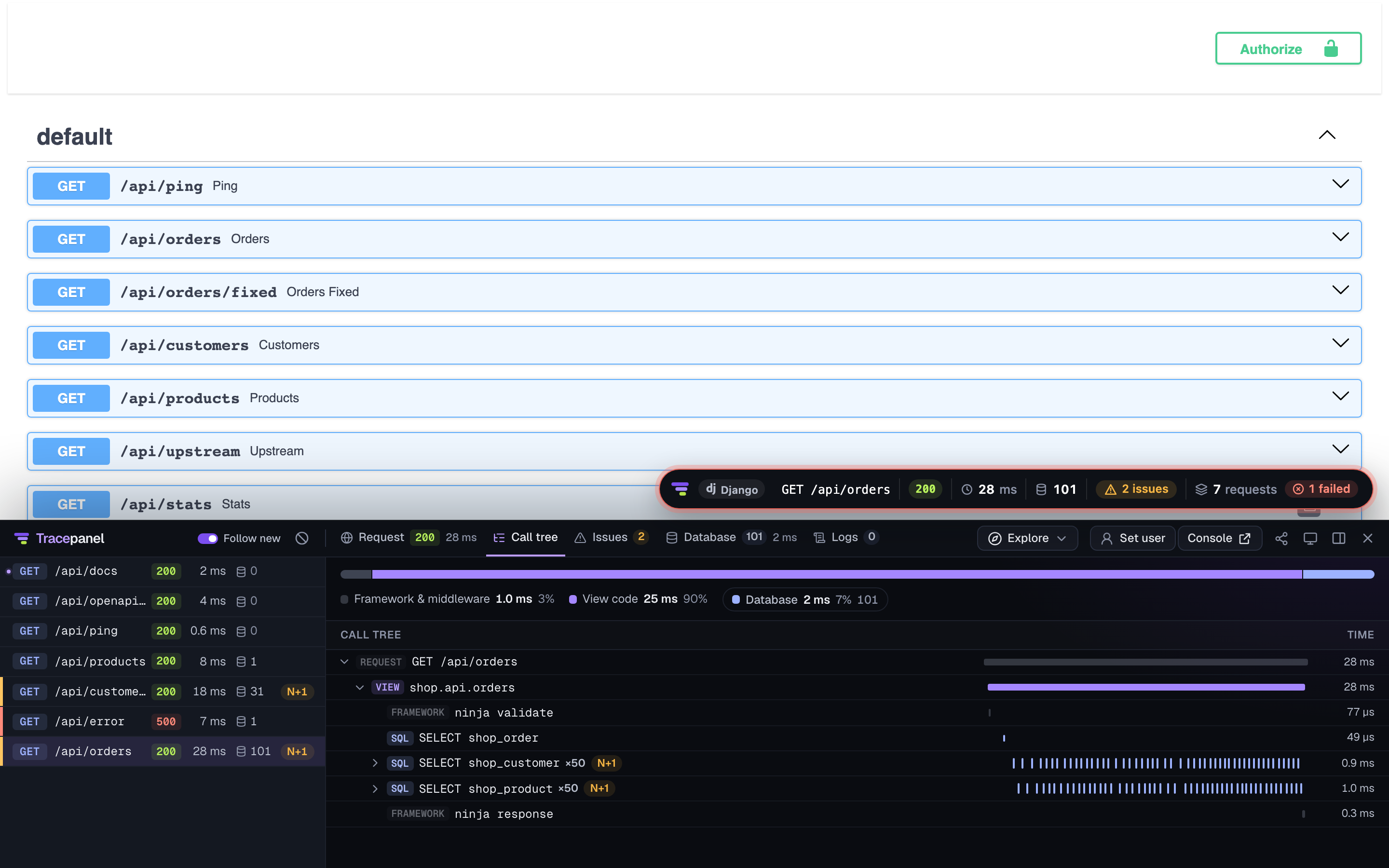The height and width of the screenshot is (868, 1389).
Task: Open the Console in new window
Action: [1219, 538]
